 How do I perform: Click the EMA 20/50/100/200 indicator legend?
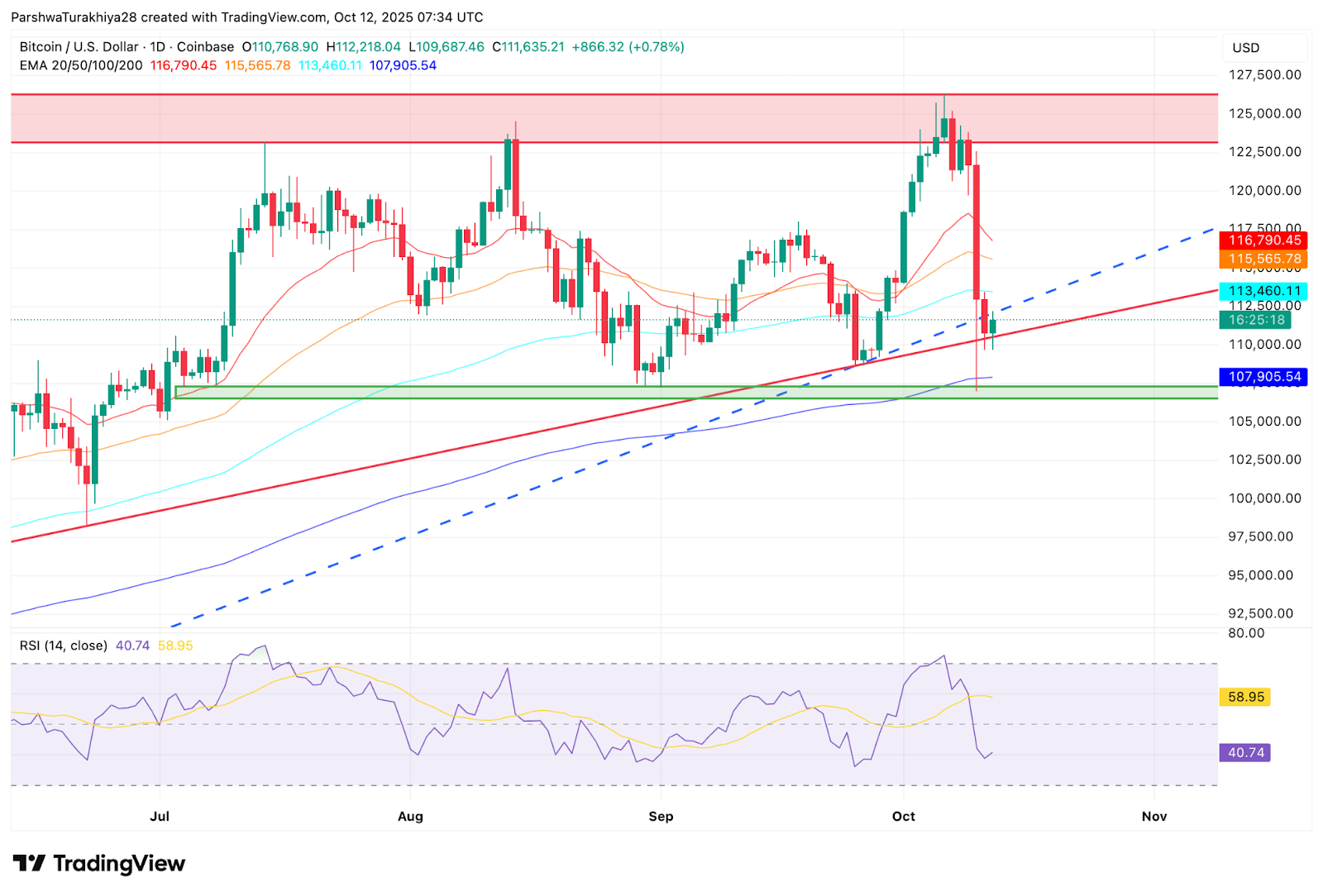coord(81,65)
